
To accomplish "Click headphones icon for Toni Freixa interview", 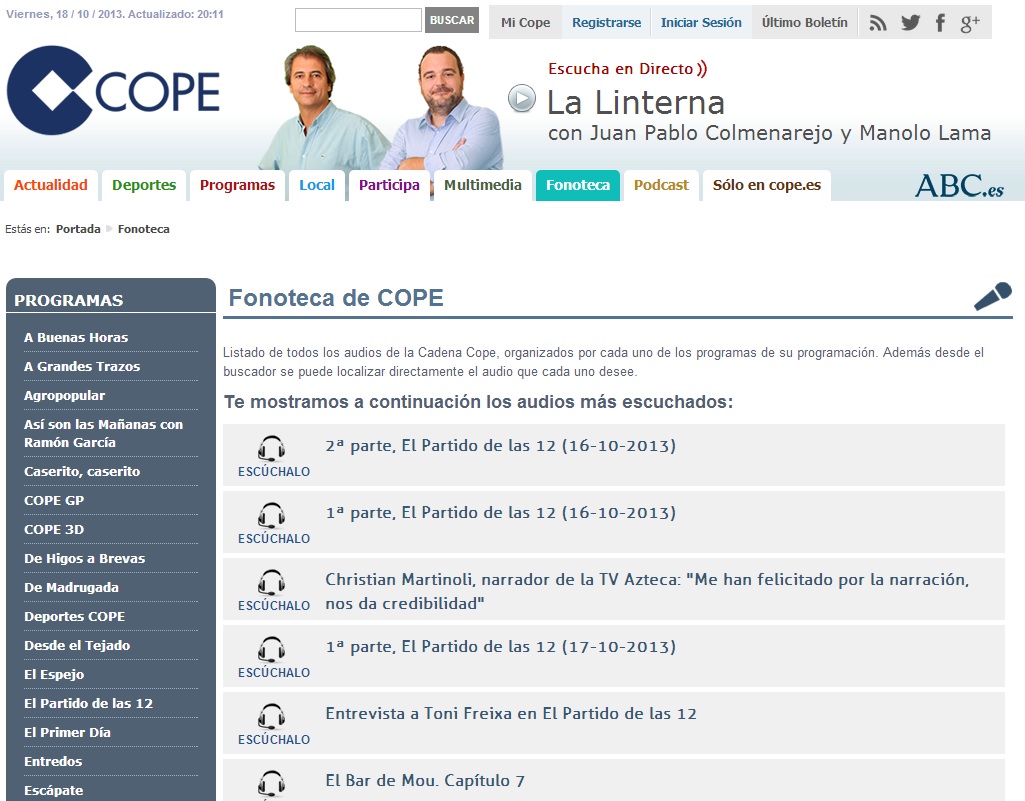I will pyautogui.click(x=271, y=716).
